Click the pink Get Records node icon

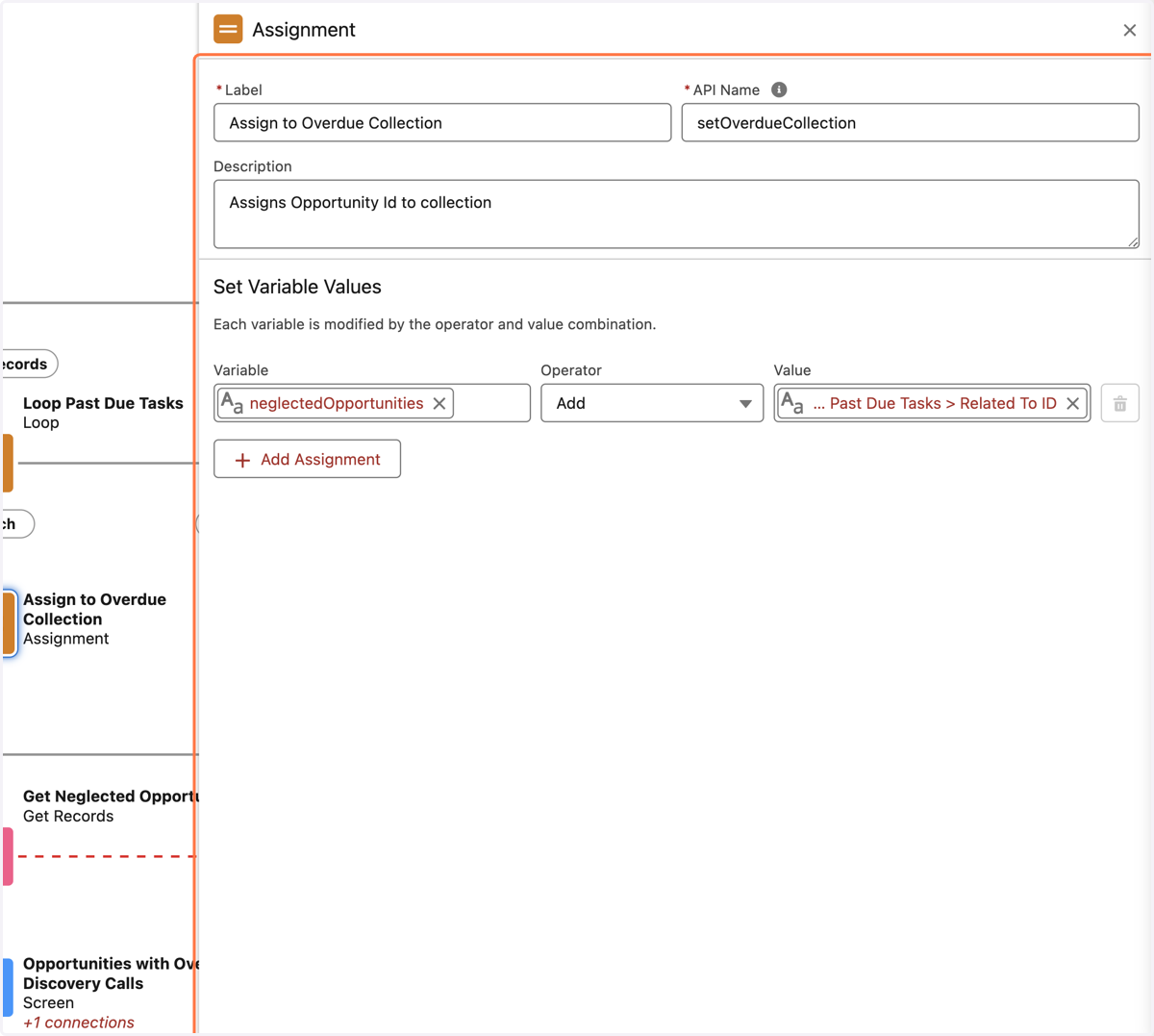click(x=8, y=856)
